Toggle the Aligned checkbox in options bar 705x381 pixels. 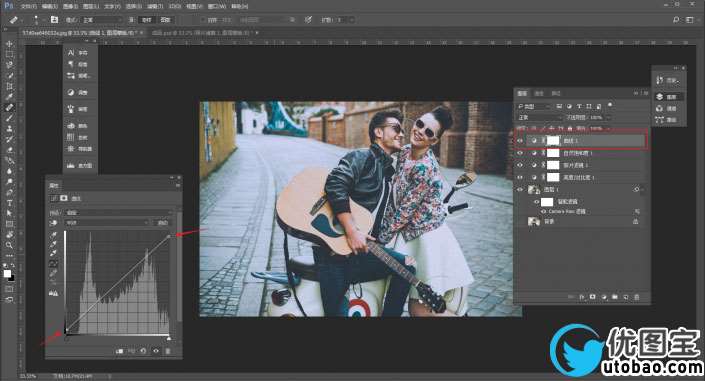[x=202, y=20]
